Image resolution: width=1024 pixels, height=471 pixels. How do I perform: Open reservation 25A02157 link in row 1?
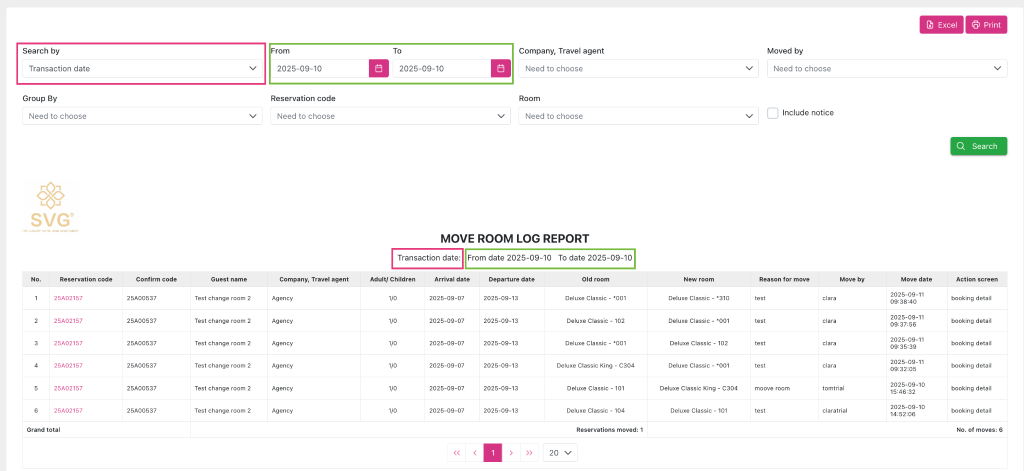point(68,299)
